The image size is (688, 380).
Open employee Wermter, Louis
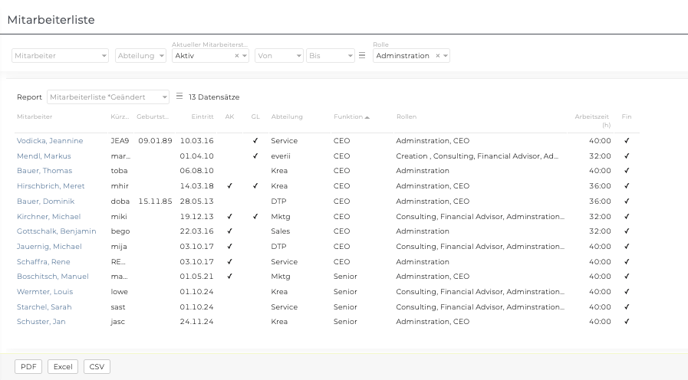[x=45, y=292]
